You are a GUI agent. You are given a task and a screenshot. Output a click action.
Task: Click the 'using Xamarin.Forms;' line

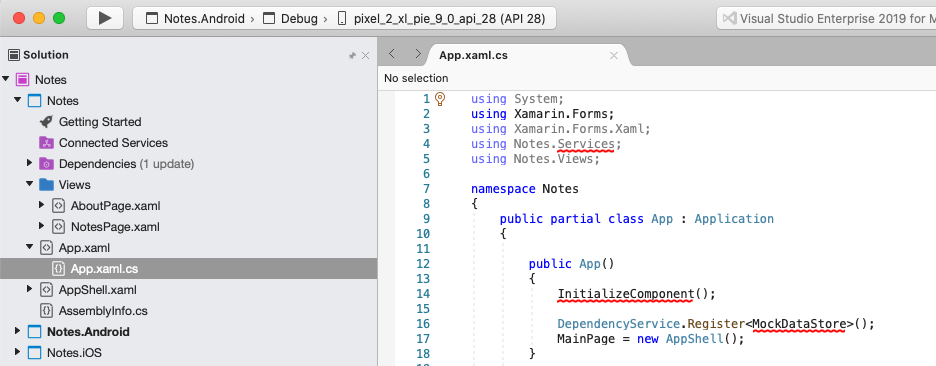click(x=542, y=113)
